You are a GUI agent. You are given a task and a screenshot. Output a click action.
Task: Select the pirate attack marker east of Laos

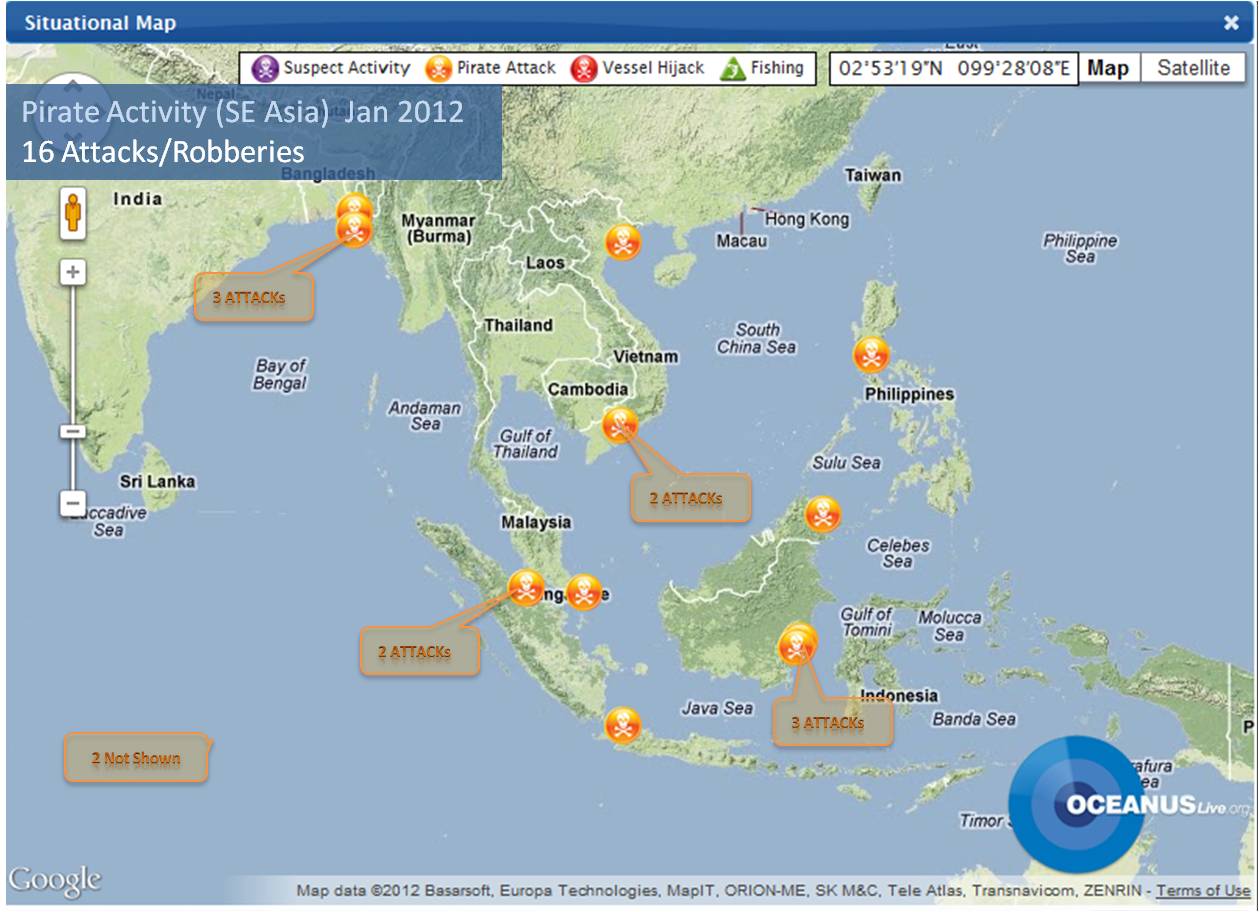coord(623,241)
